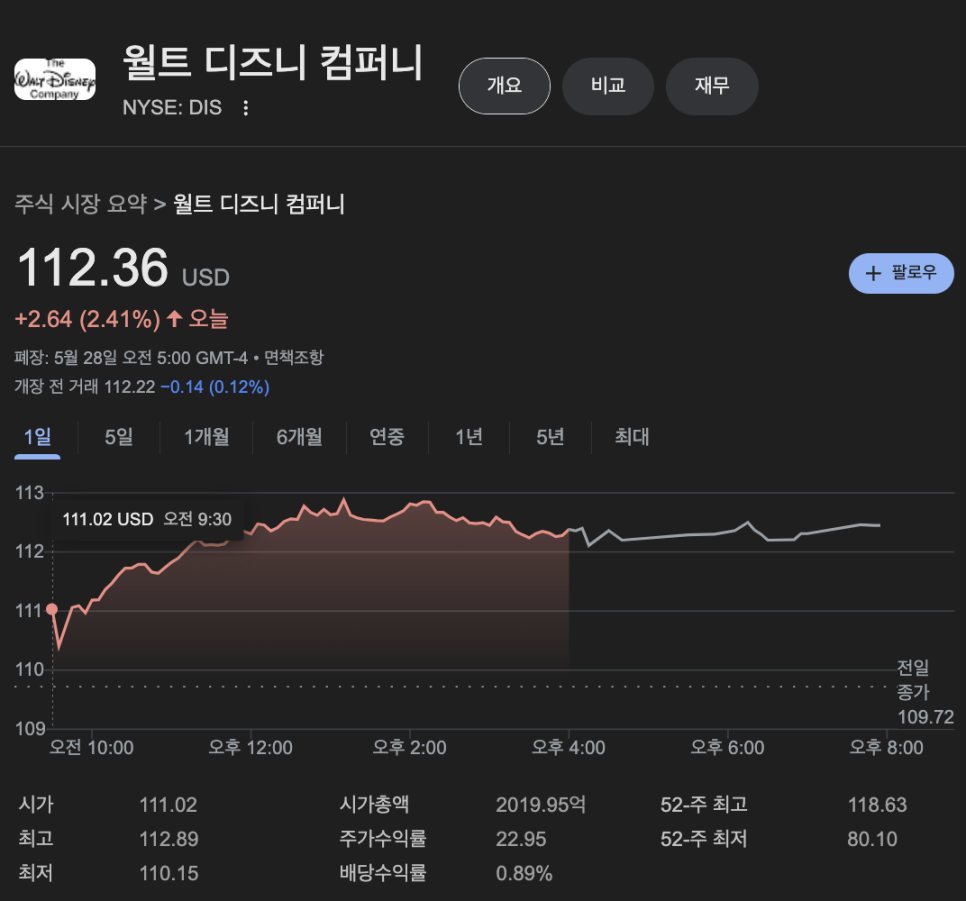
Task: Click the 111.02 USD chart tooltip
Action: point(147,520)
